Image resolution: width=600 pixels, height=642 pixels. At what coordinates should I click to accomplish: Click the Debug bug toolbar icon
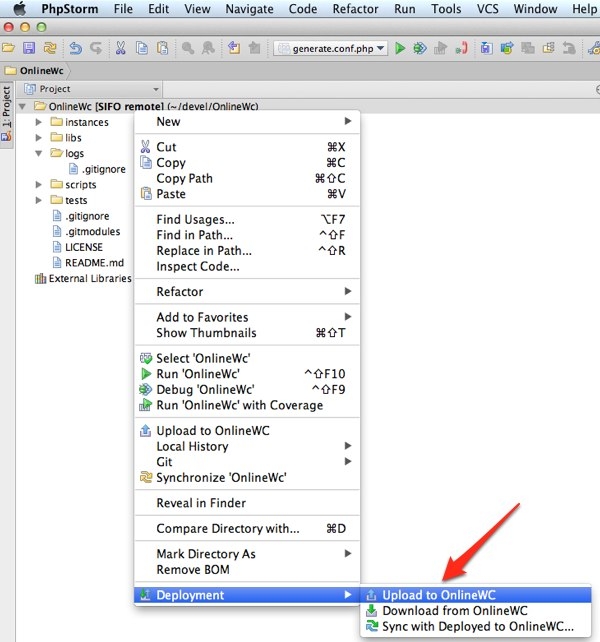coord(419,48)
